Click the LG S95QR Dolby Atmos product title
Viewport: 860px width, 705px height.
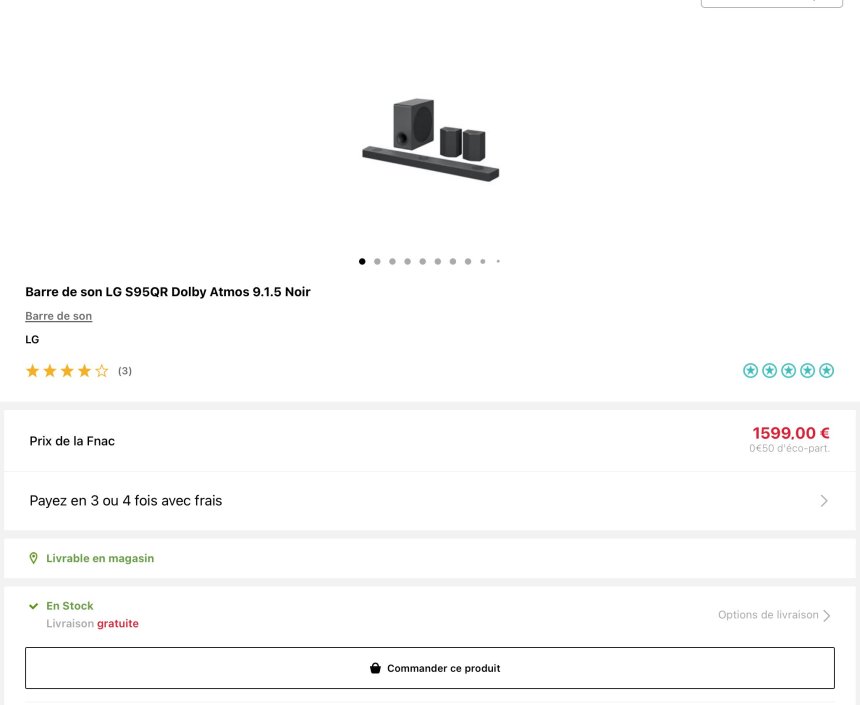pyautogui.click(x=168, y=292)
